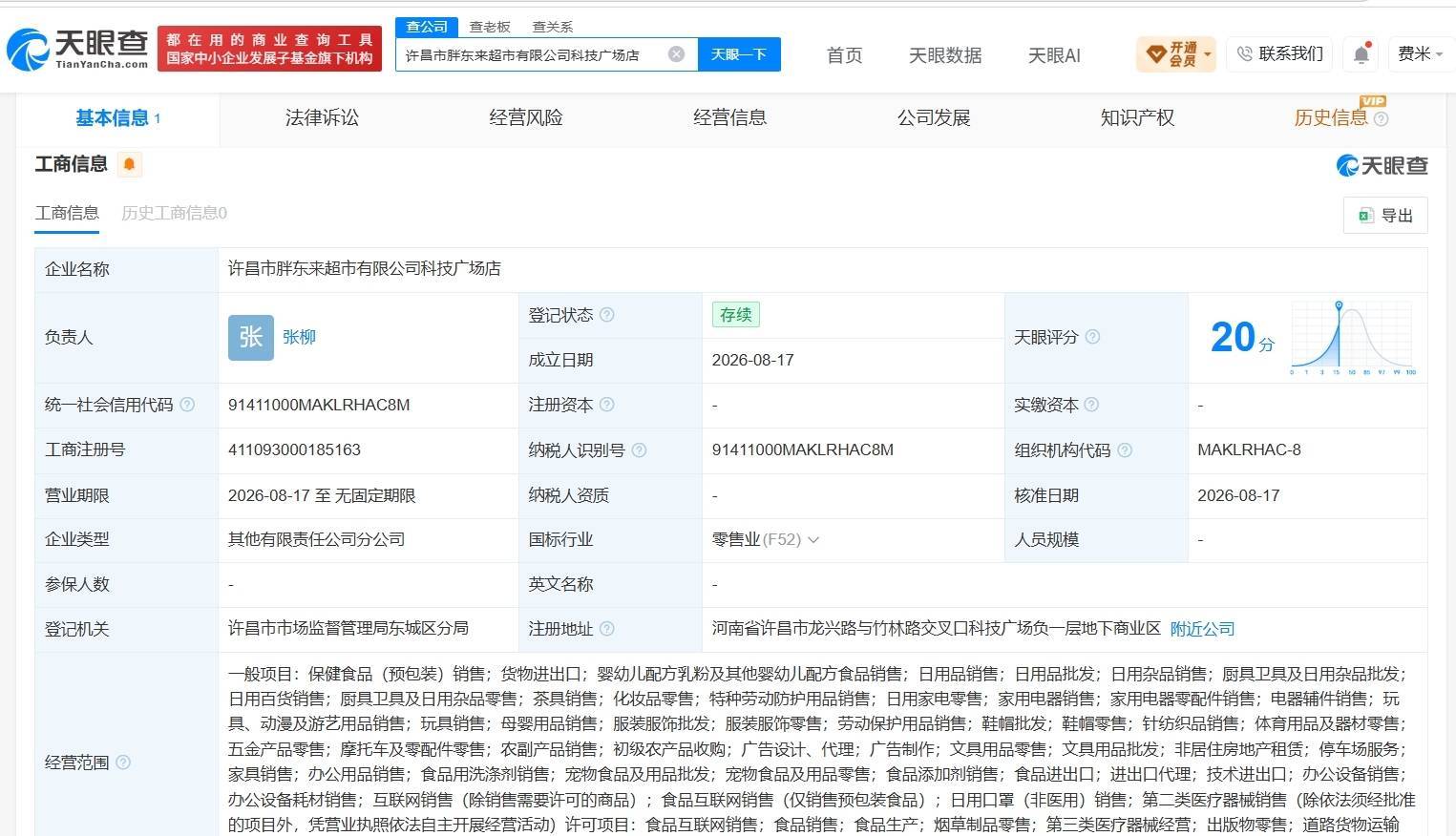The width and height of the screenshot is (1456, 836).
Task: Click help icon next to 经营范围
Action: 123,763
